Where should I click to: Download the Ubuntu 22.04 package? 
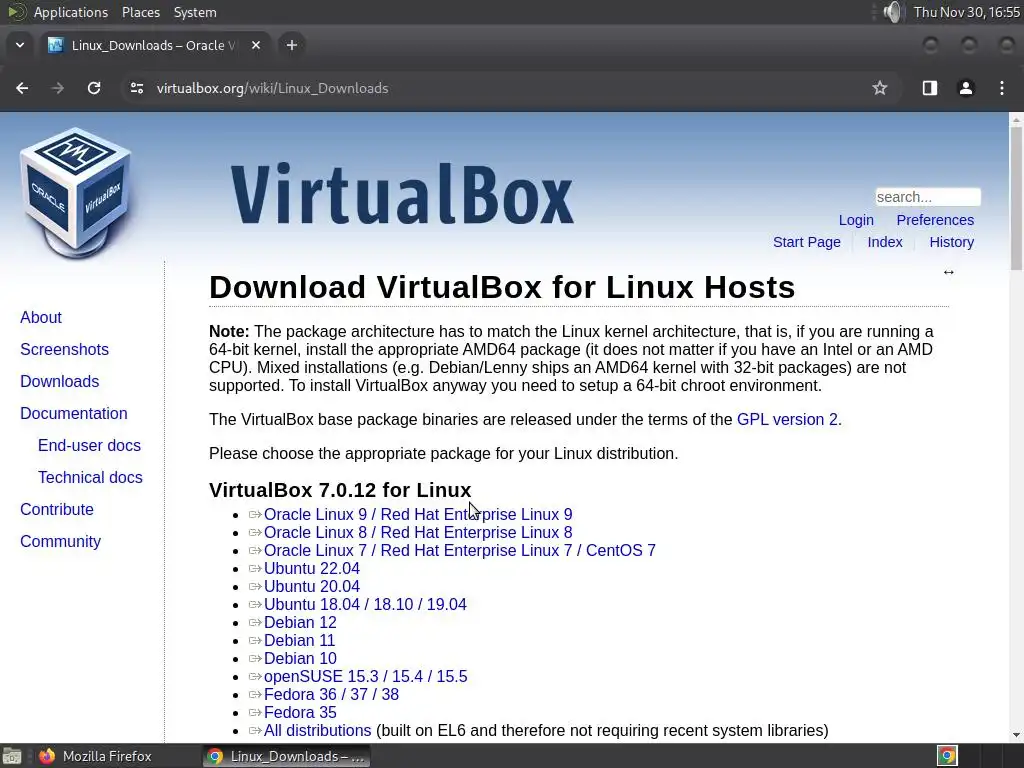click(312, 568)
